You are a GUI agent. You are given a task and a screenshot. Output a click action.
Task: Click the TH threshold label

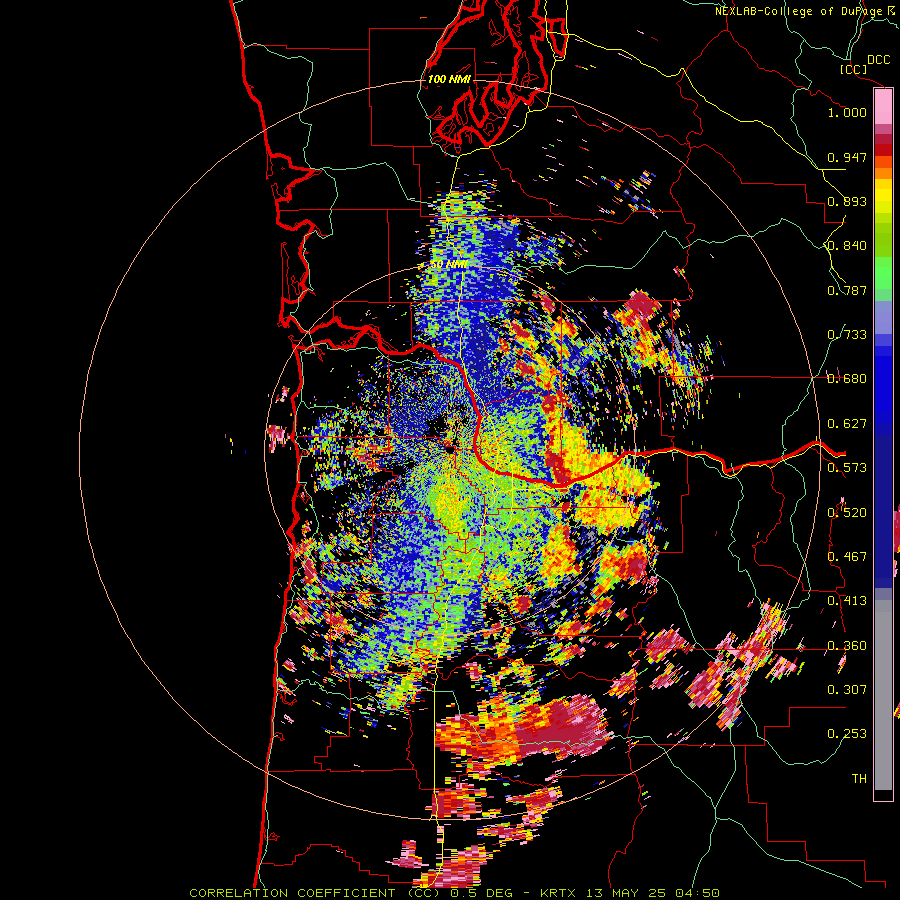click(859, 779)
